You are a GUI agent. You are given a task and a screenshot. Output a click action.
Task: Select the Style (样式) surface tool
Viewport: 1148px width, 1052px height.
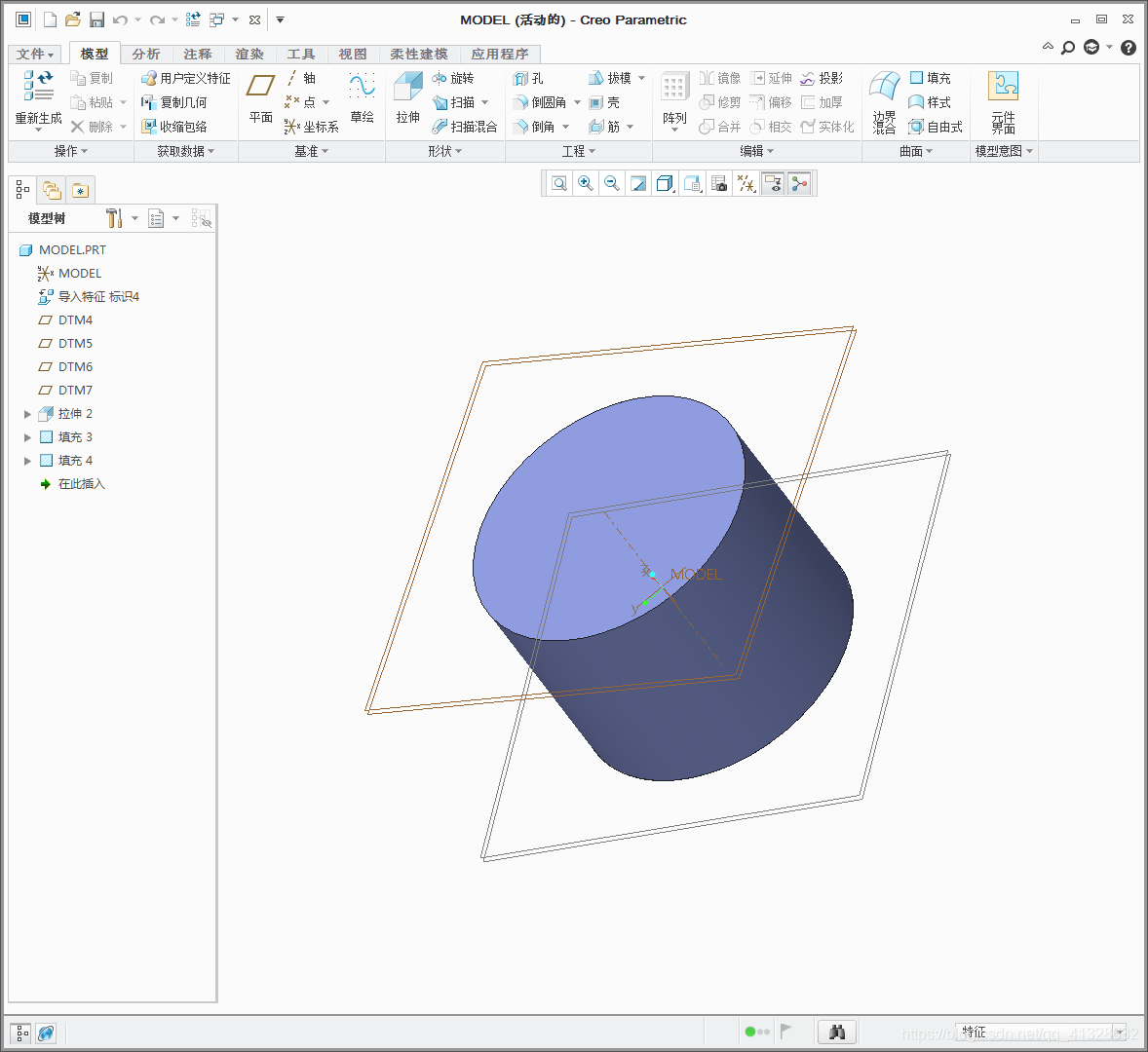pyautogui.click(x=930, y=102)
